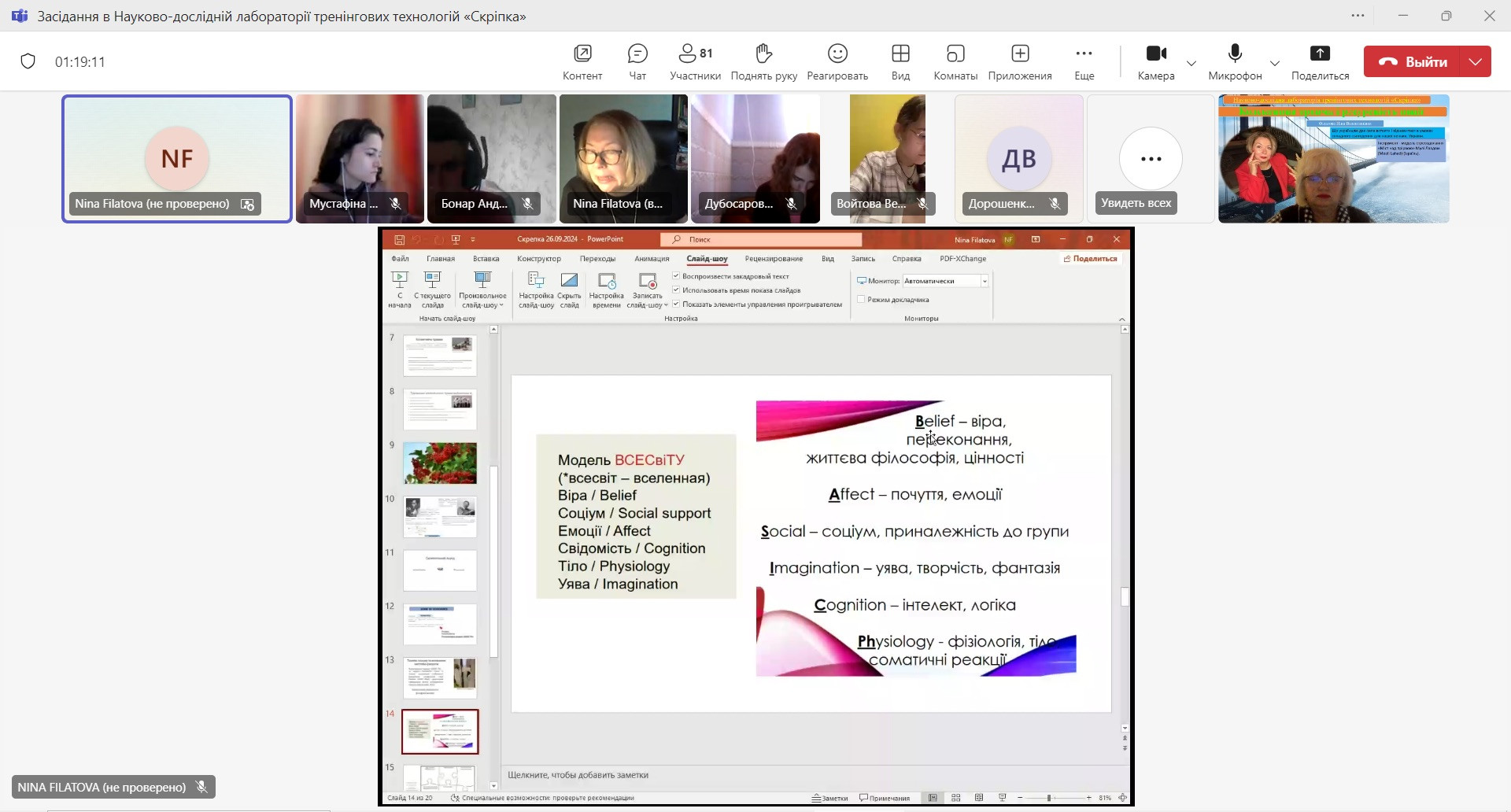This screenshot has width=1511, height=812.
Task: Toggle the Микрофон mute state
Action: (1235, 61)
